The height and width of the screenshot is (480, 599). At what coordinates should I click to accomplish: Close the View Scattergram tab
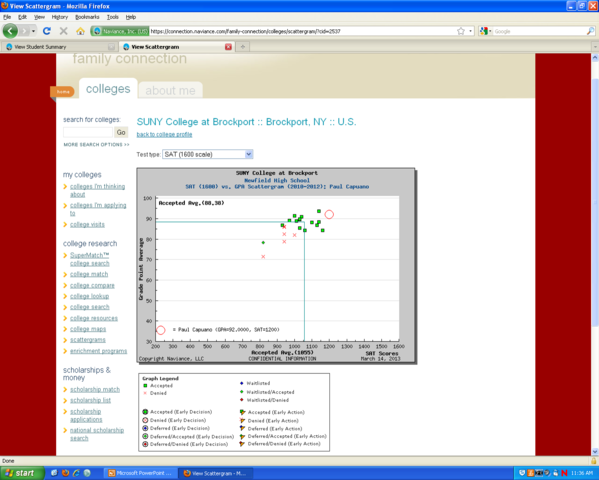point(228,47)
